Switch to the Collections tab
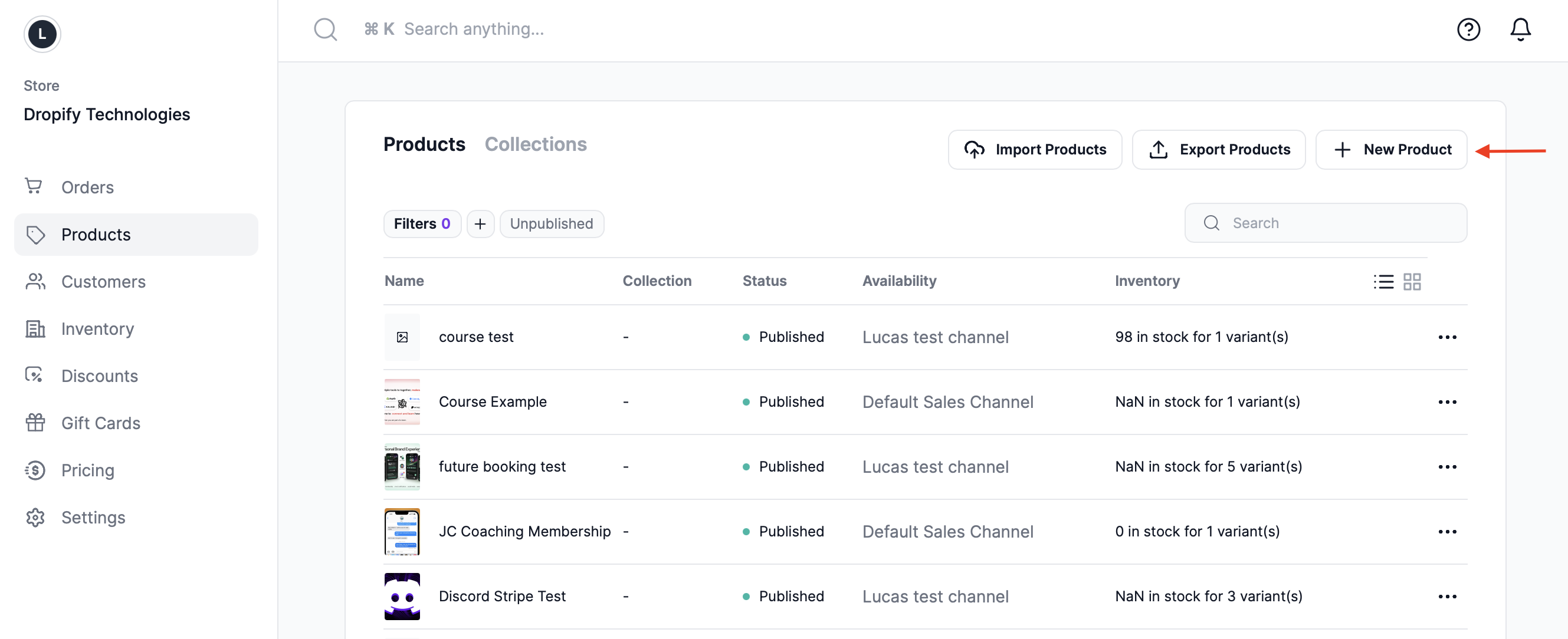 coord(535,144)
